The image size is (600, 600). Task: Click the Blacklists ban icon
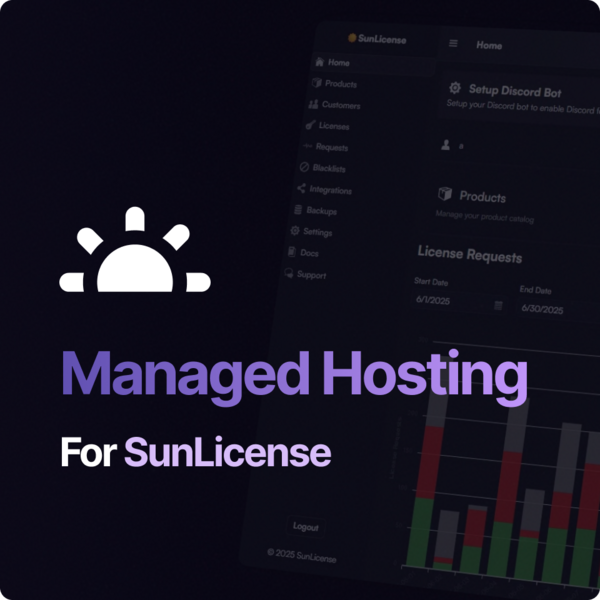[x=304, y=167]
